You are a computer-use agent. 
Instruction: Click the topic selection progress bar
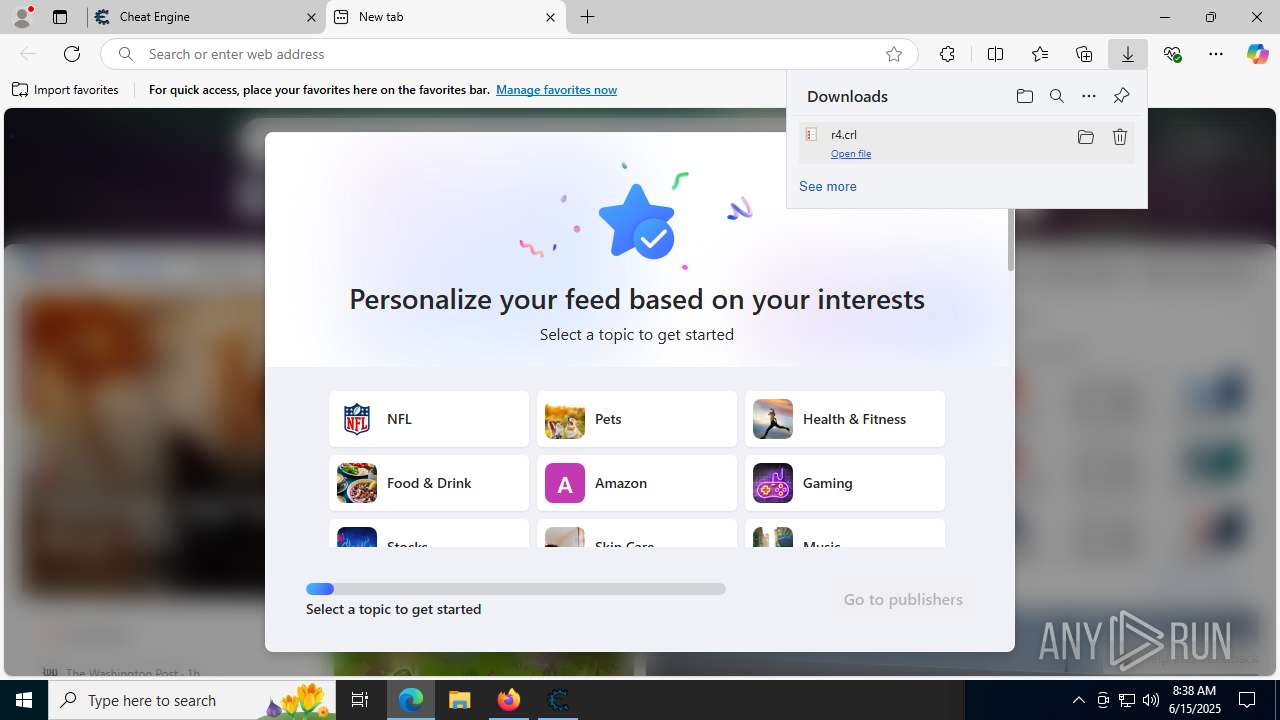[x=516, y=589]
